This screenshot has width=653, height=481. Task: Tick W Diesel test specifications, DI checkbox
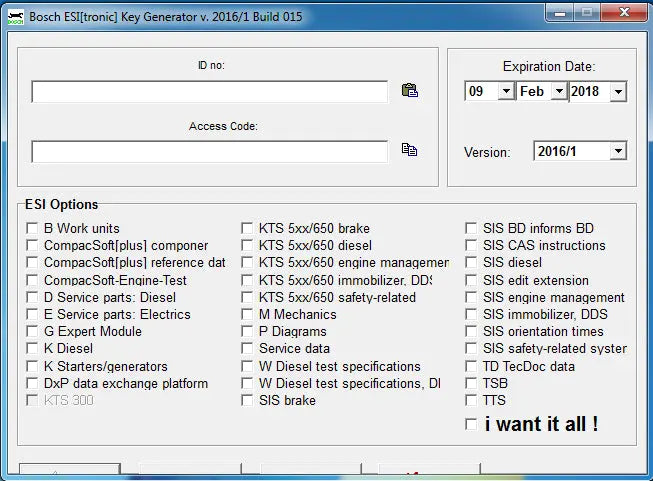click(247, 383)
